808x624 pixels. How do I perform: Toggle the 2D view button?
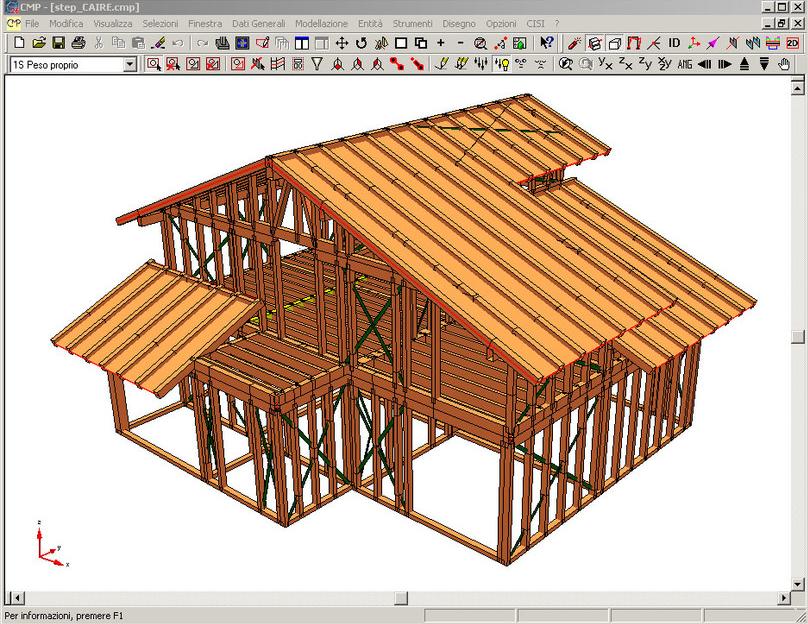(791, 43)
